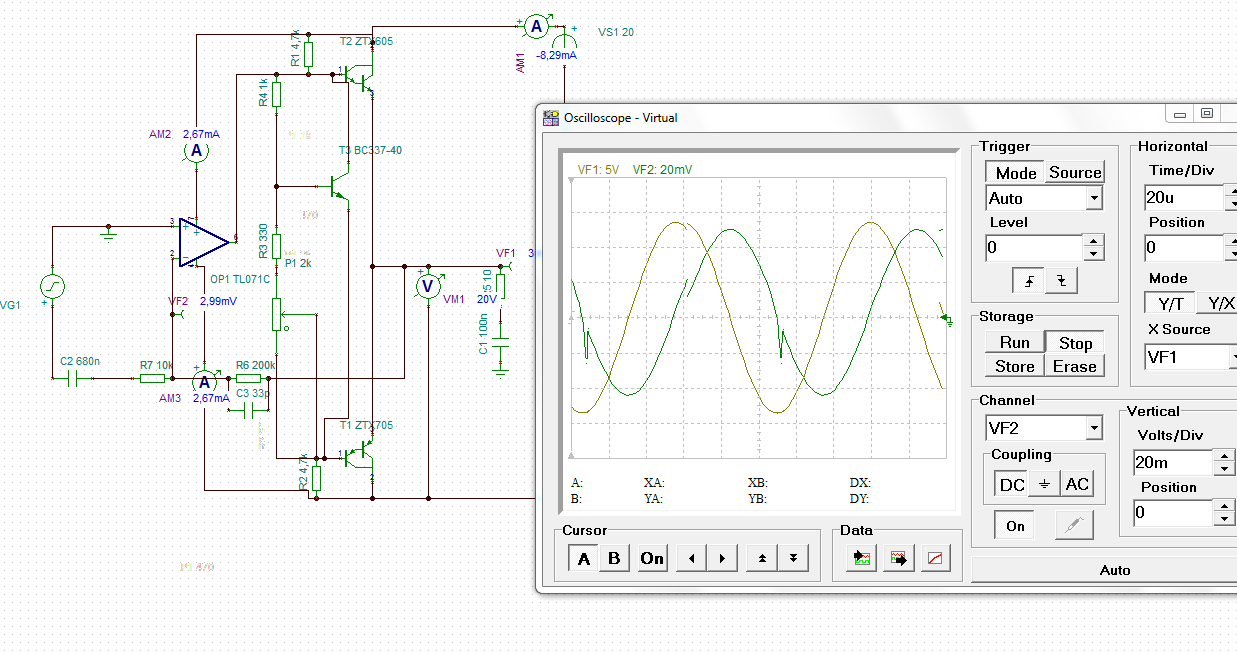1237x653 pixels.
Task: Toggle cursor B button
Action: (615, 558)
